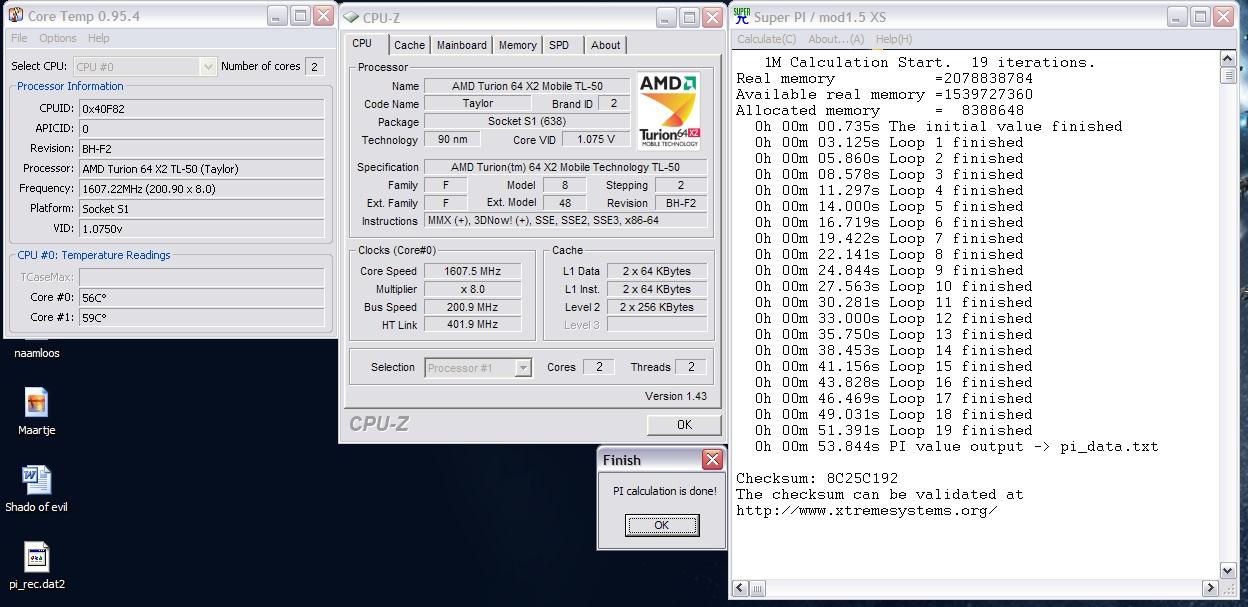The height and width of the screenshot is (607, 1248).
Task: Click the Core #0 temperature value 56C°
Action: (x=202, y=297)
